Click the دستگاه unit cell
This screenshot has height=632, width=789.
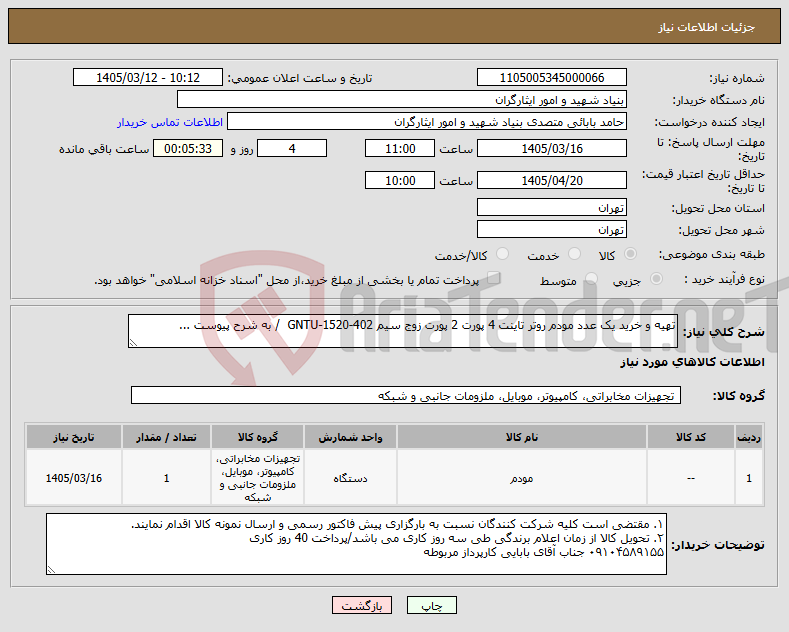click(350, 478)
